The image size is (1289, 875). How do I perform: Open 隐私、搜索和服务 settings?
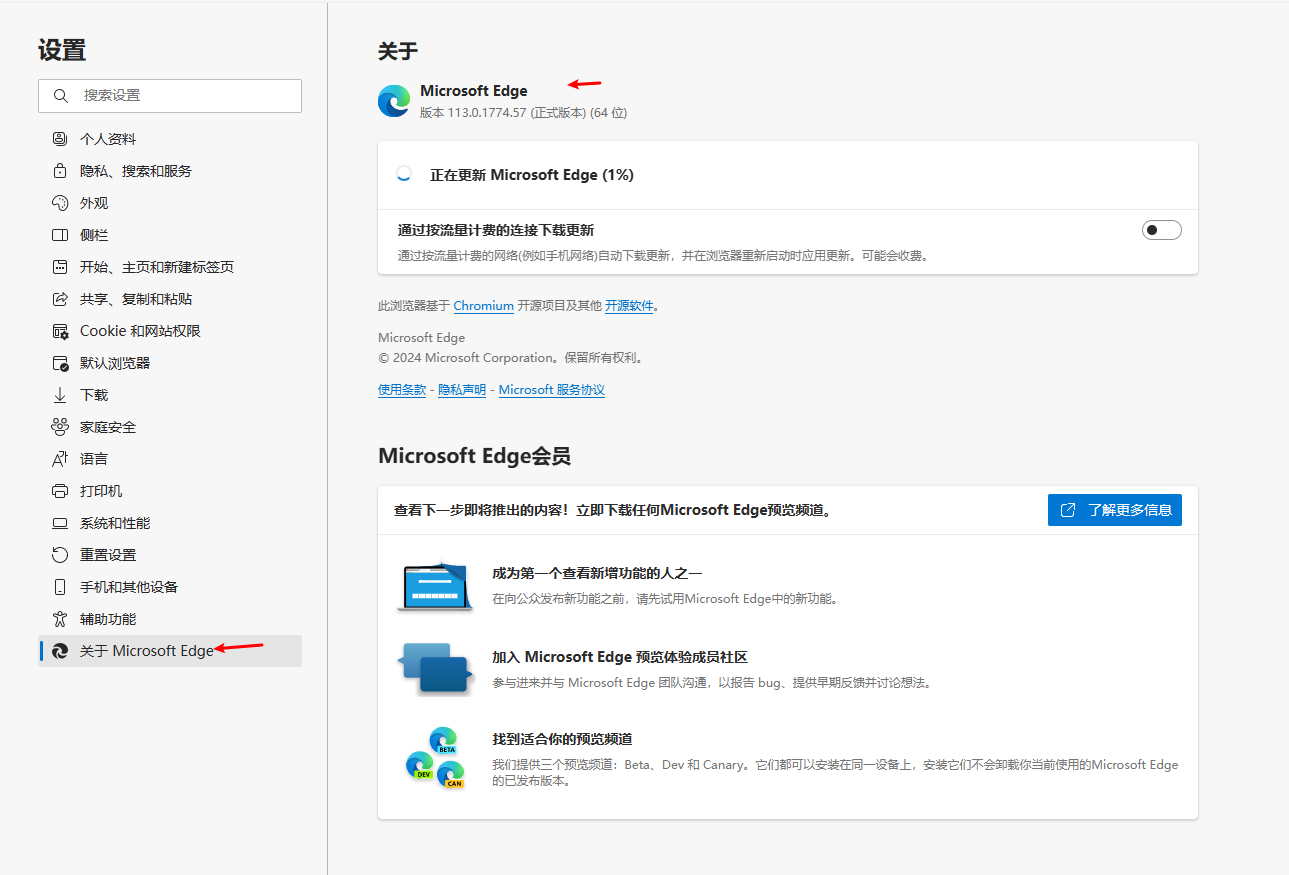click(x=170, y=171)
